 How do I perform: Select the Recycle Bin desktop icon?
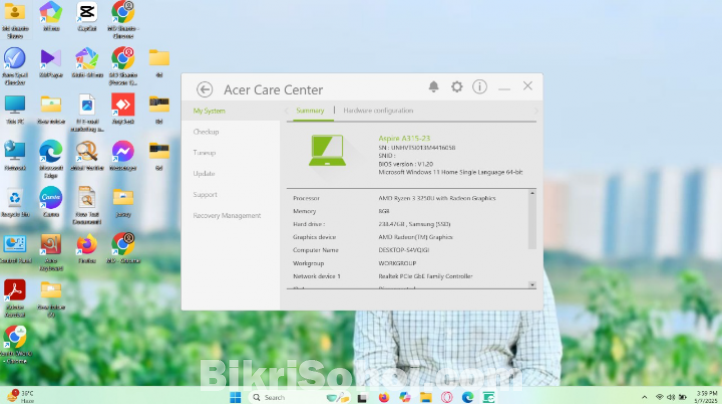(x=15, y=202)
